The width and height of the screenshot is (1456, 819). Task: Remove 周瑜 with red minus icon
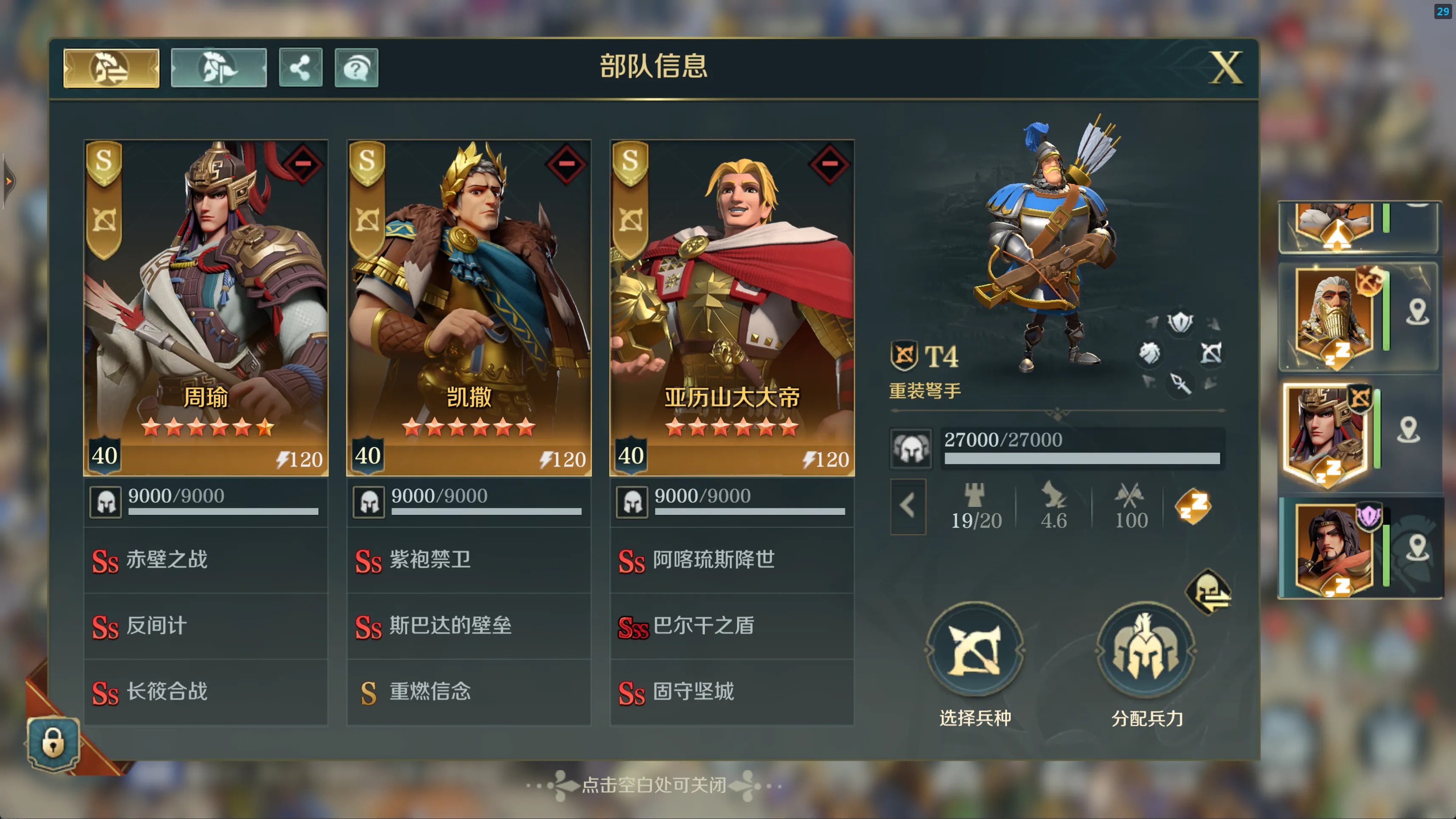point(302,164)
